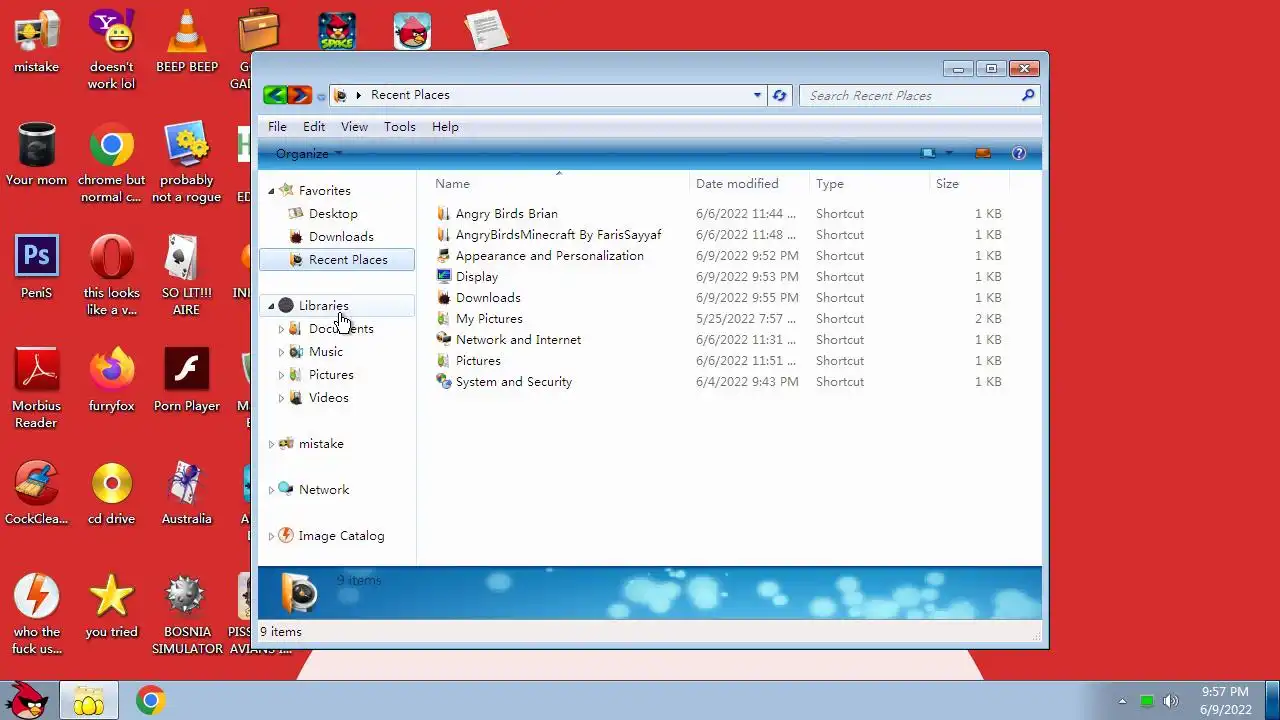The height and width of the screenshot is (720, 1280).
Task: Open the recent pages dropdown beside Forward
Action: 321,96
